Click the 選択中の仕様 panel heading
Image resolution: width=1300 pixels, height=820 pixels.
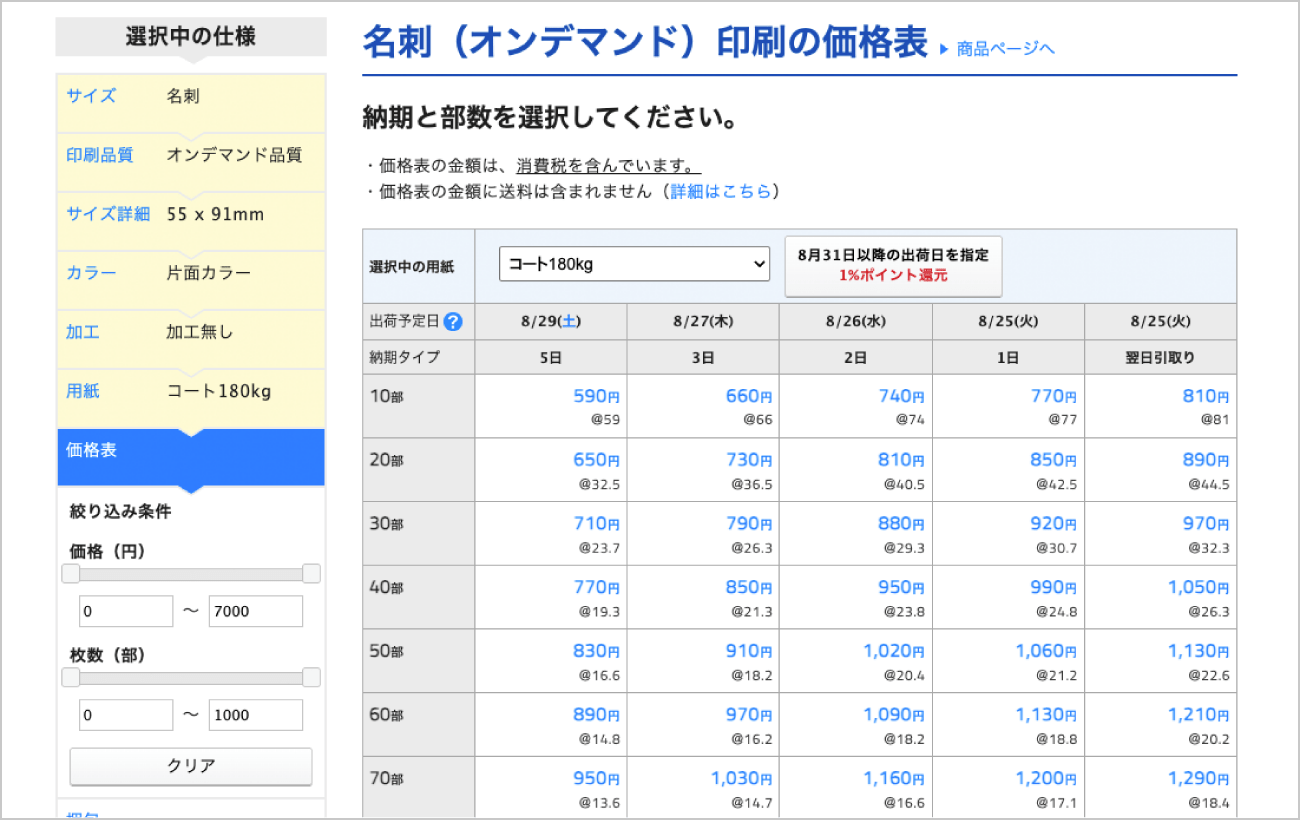(x=191, y=37)
